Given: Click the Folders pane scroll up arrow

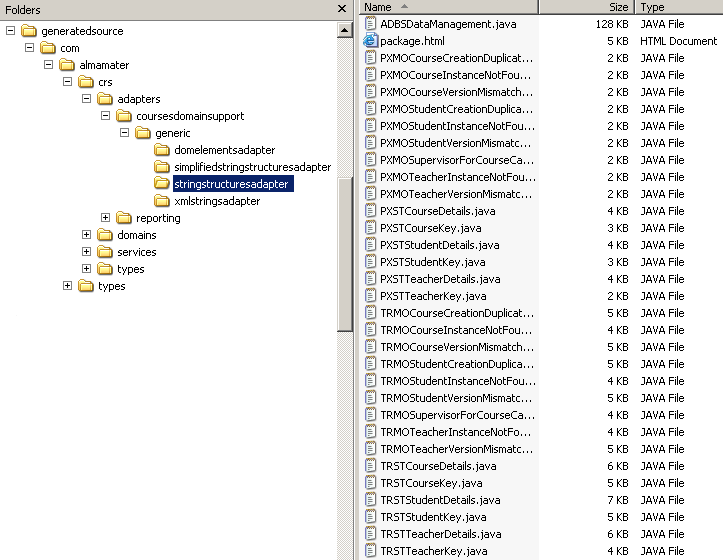Looking at the screenshot, I should (x=344, y=31).
